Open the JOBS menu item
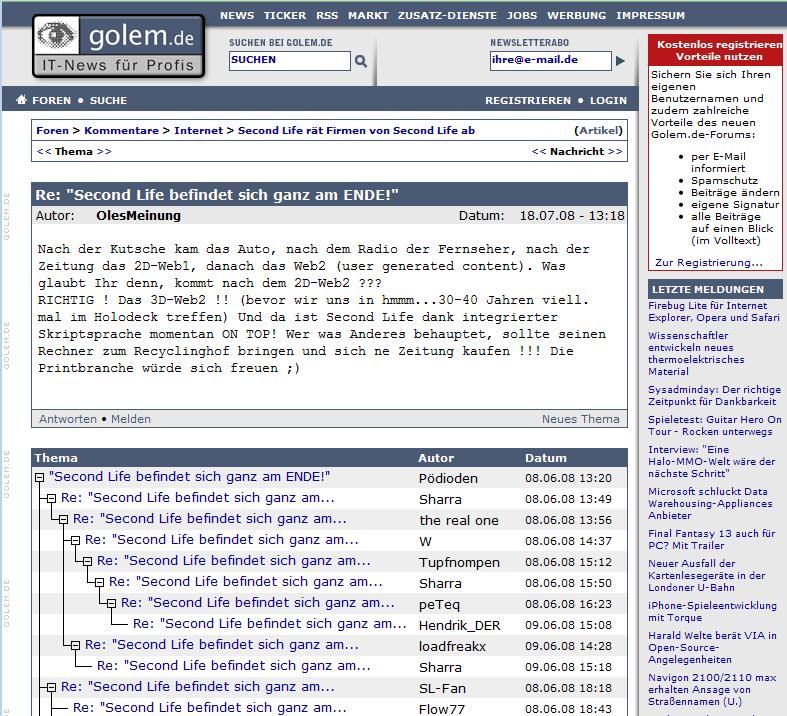Screen dimensions: 787x716 pos(521,16)
